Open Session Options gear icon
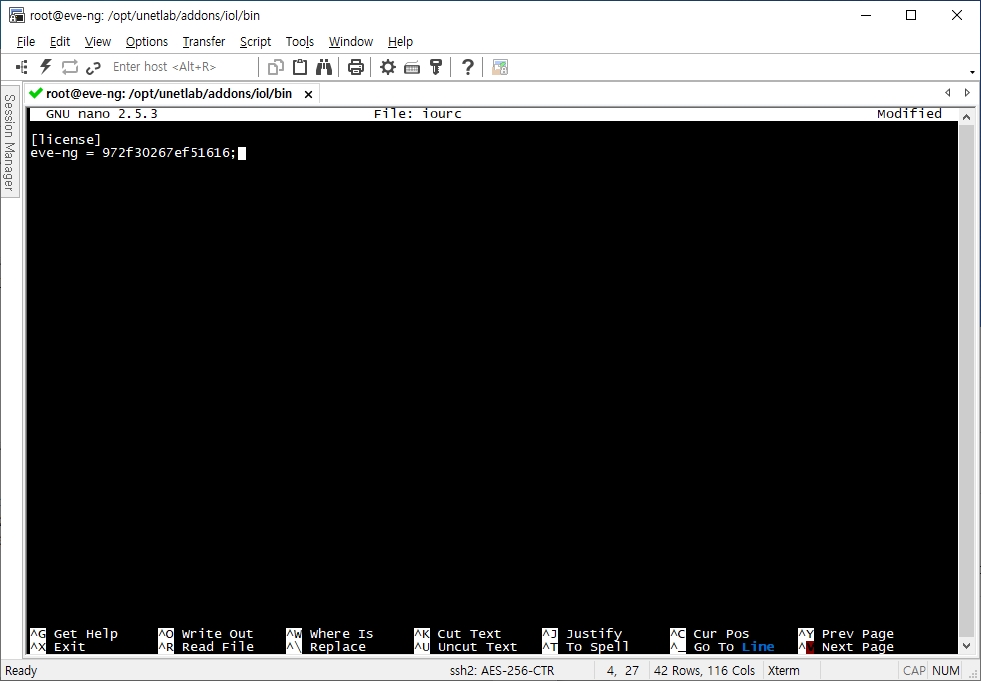Viewport: 981px width, 681px height. coord(388,67)
